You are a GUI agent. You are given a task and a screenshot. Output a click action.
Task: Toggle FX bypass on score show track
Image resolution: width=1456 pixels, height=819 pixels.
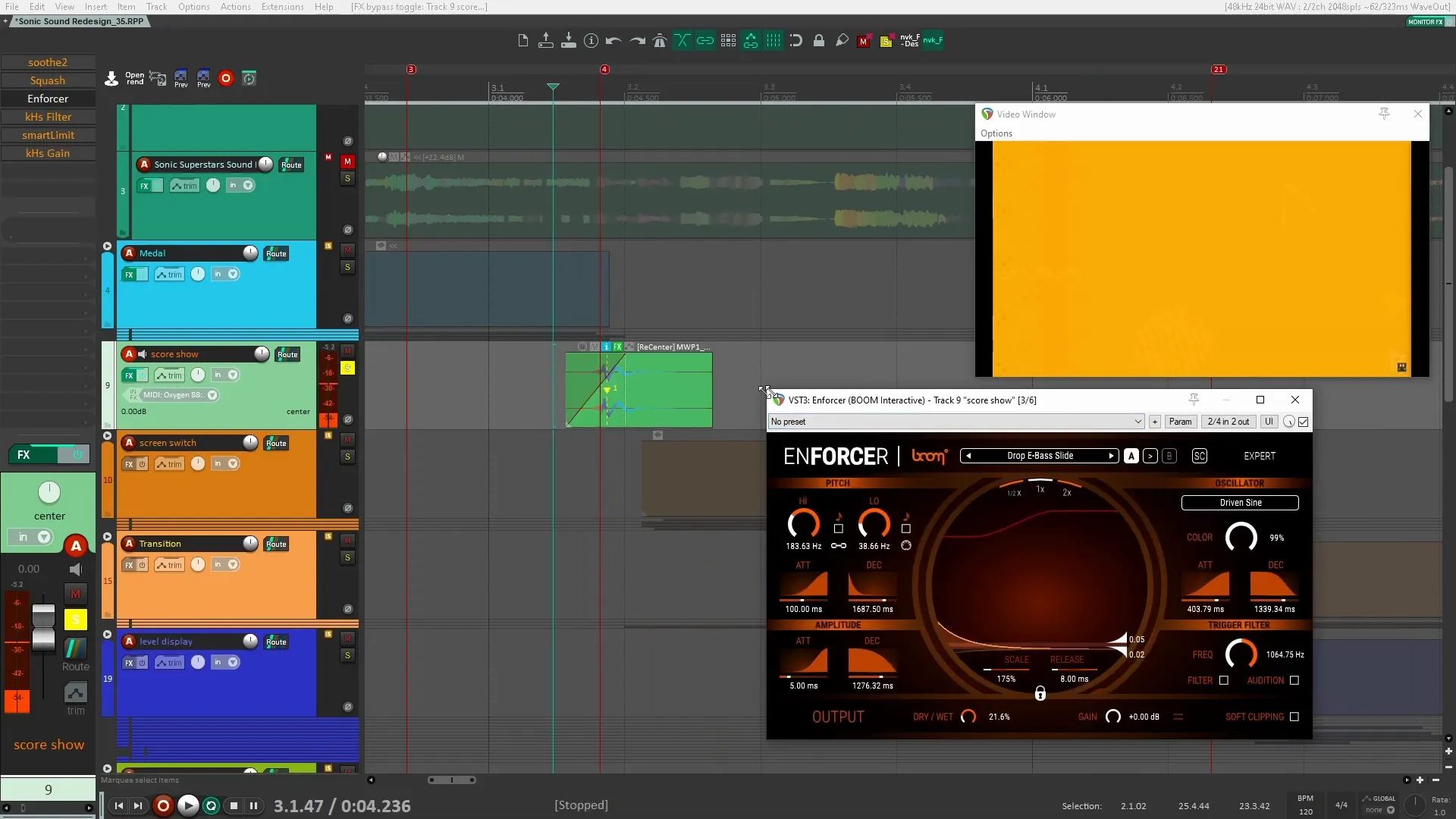pos(143,375)
